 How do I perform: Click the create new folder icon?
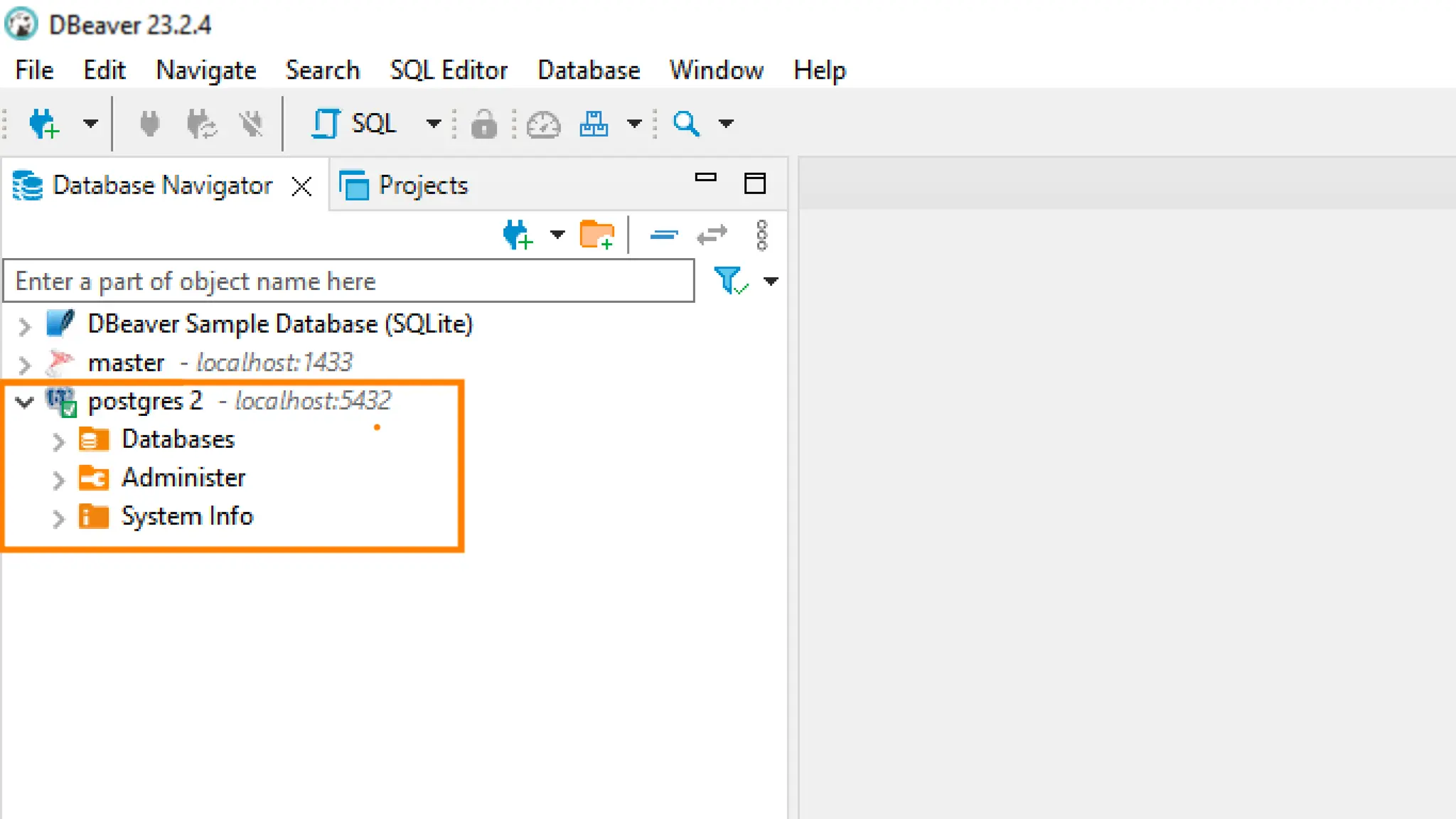(597, 235)
